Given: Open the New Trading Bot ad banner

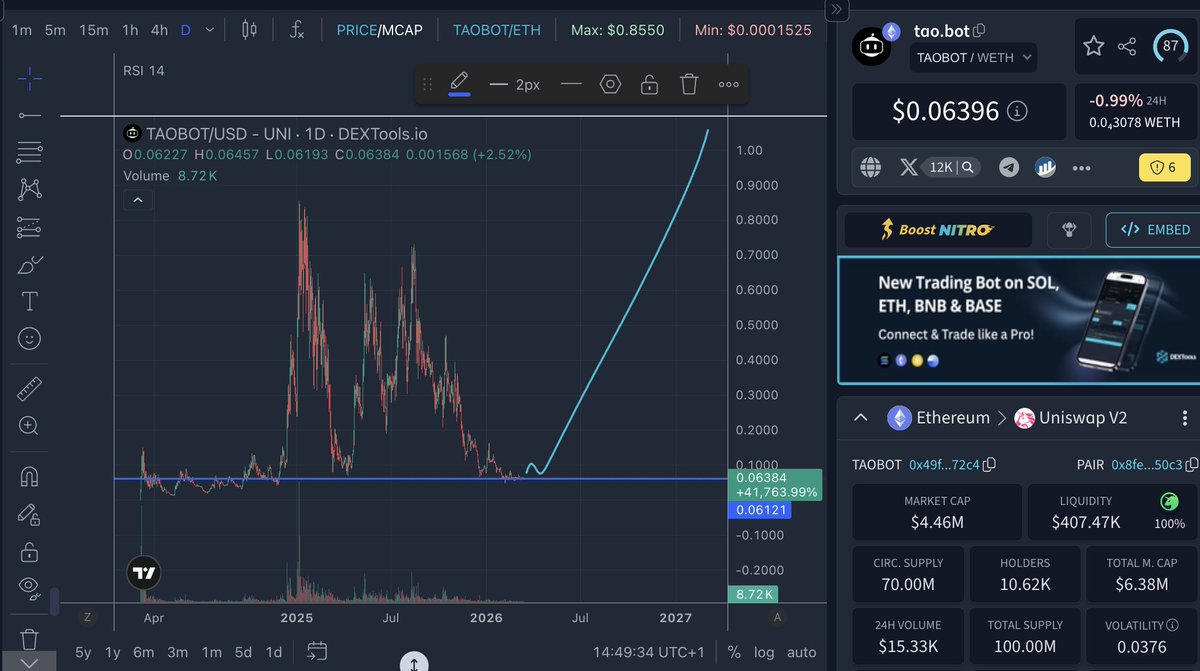Looking at the screenshot, I should (1018, 320).
